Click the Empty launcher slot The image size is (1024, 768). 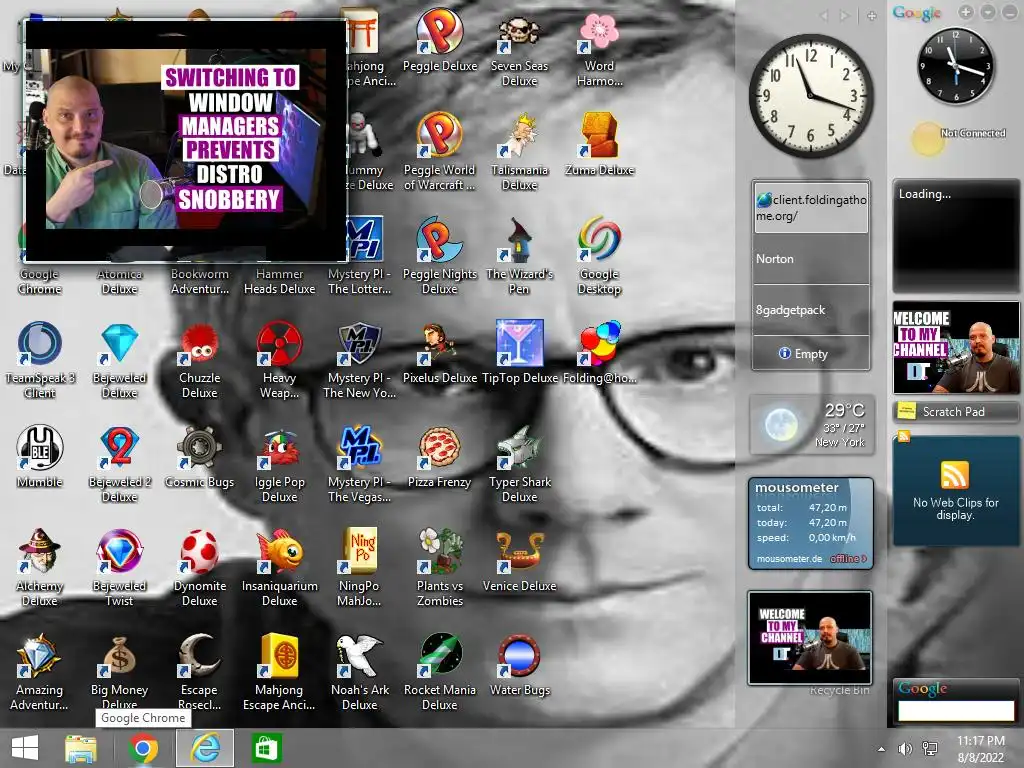811,353
